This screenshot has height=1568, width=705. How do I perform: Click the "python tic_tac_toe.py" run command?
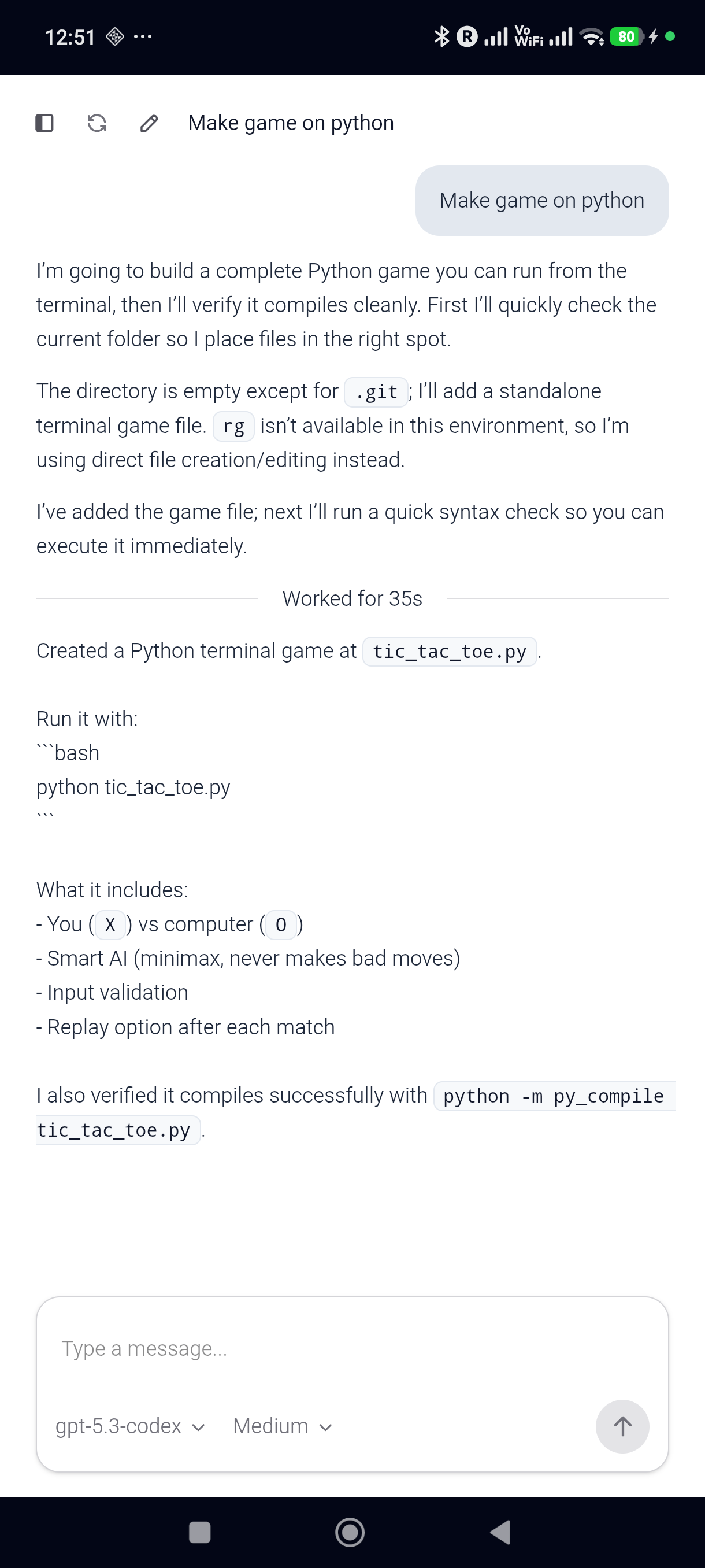click(133, 786)
